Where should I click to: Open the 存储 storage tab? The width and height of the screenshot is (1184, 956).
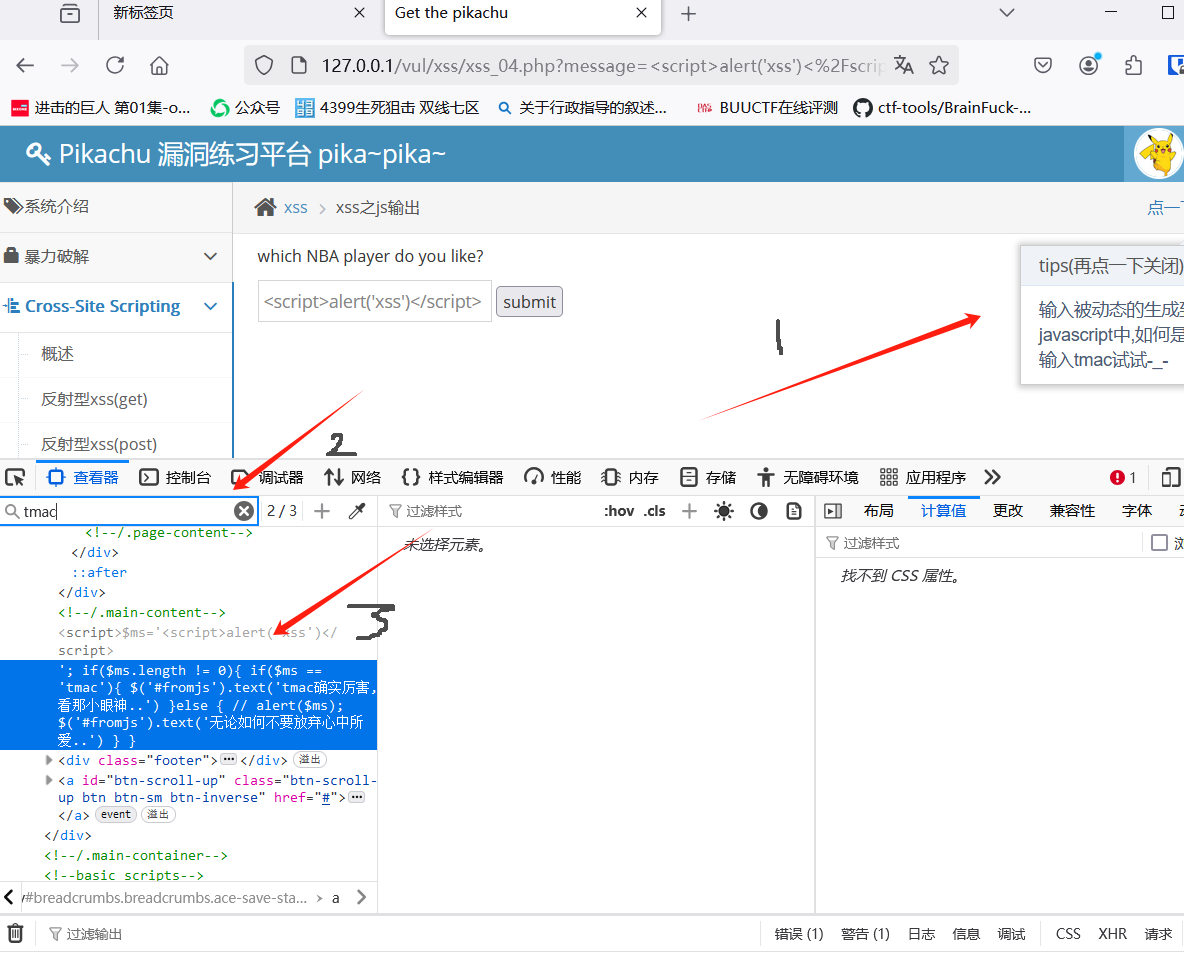[708, 477]
